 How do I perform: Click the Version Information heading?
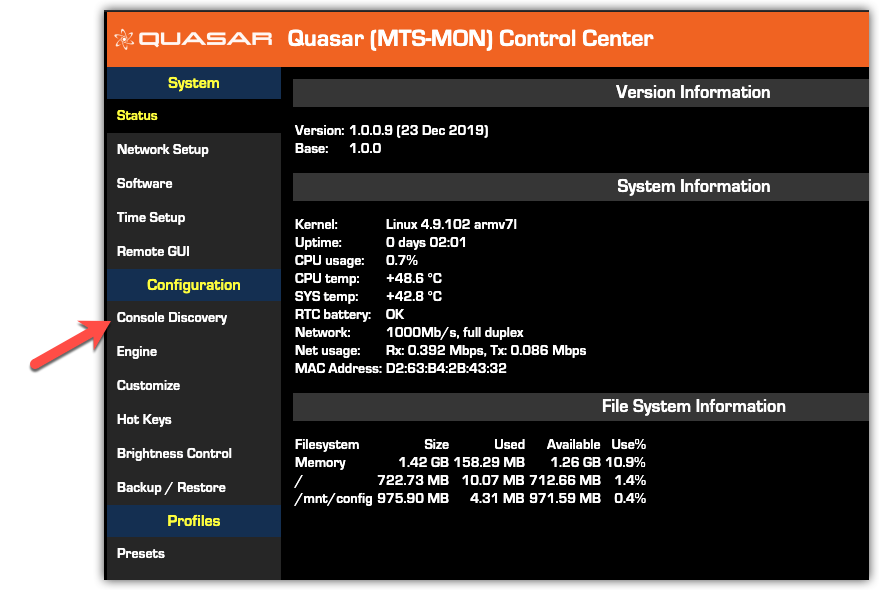click(693, 93)
